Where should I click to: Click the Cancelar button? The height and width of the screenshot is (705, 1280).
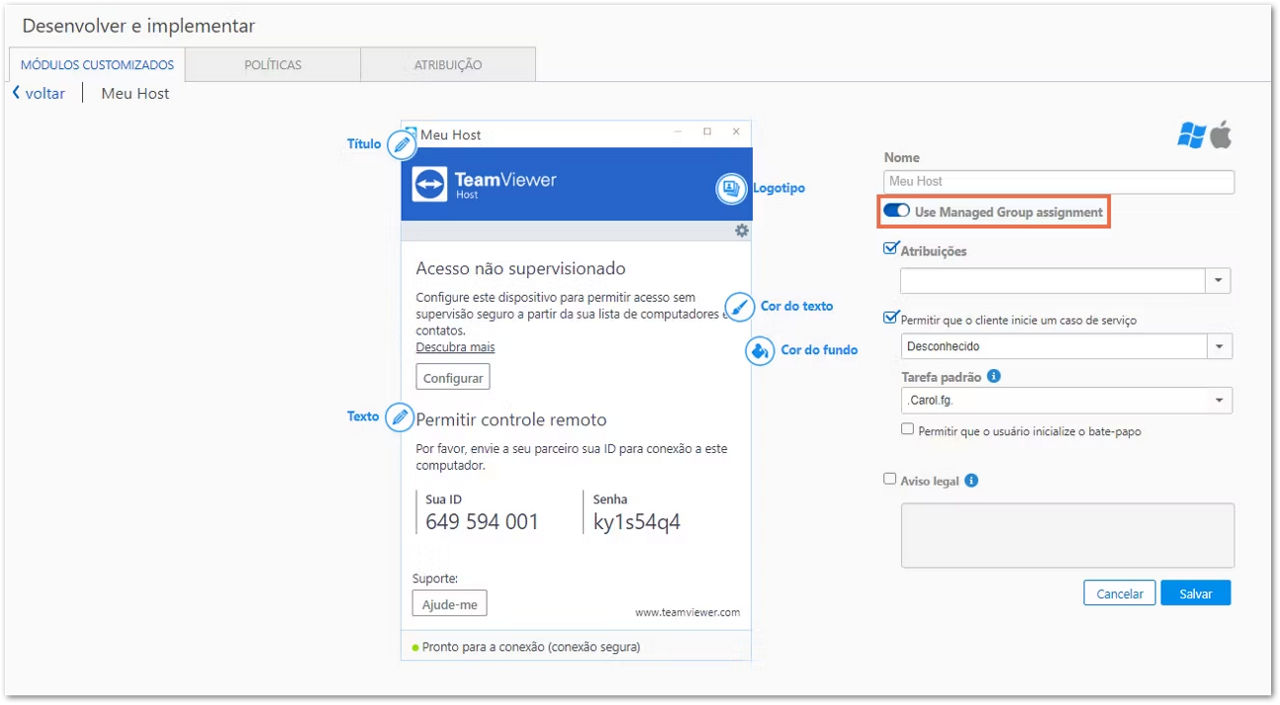(1120, 593)
